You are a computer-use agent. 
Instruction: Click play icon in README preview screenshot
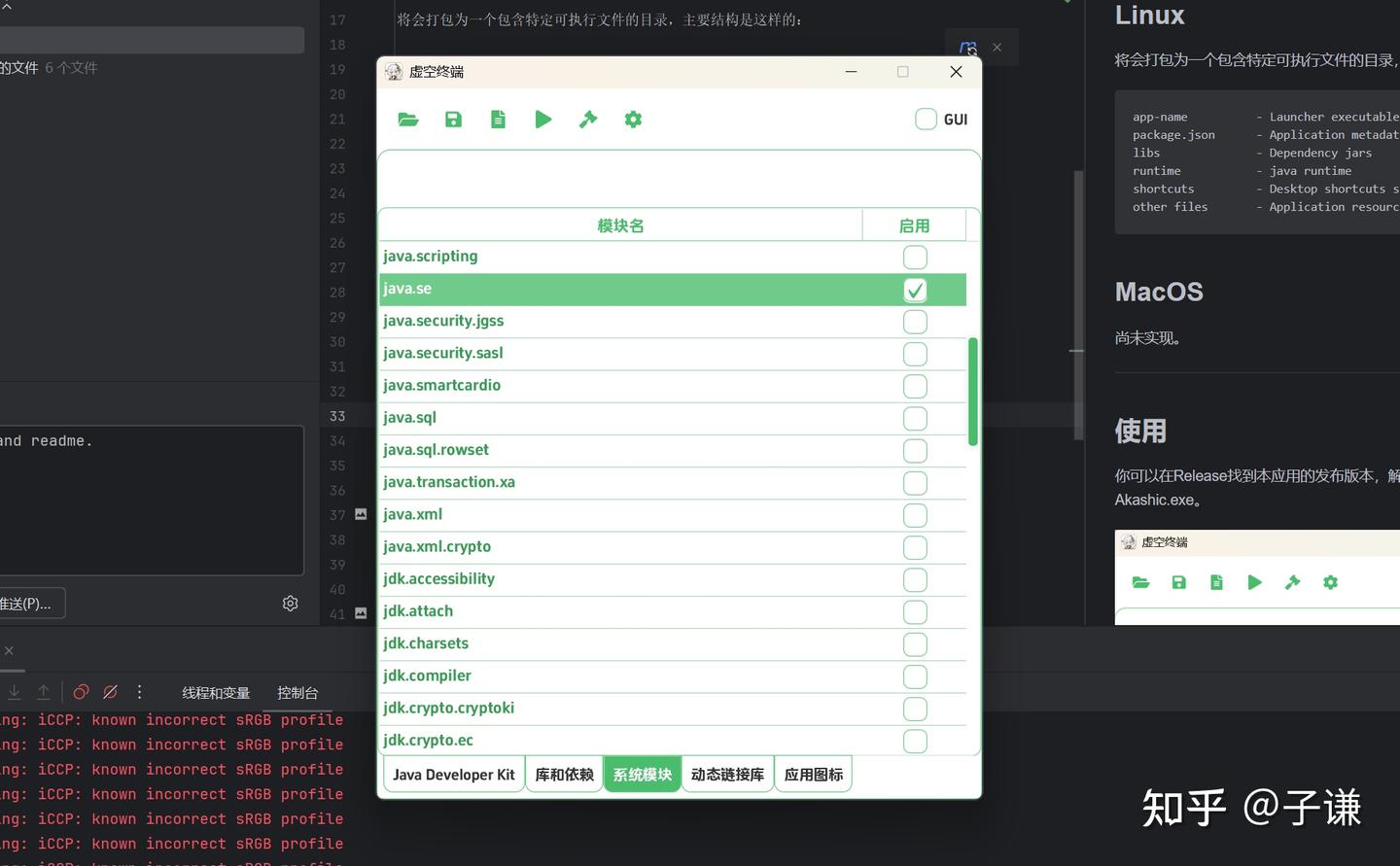(x=1255, y=582)
